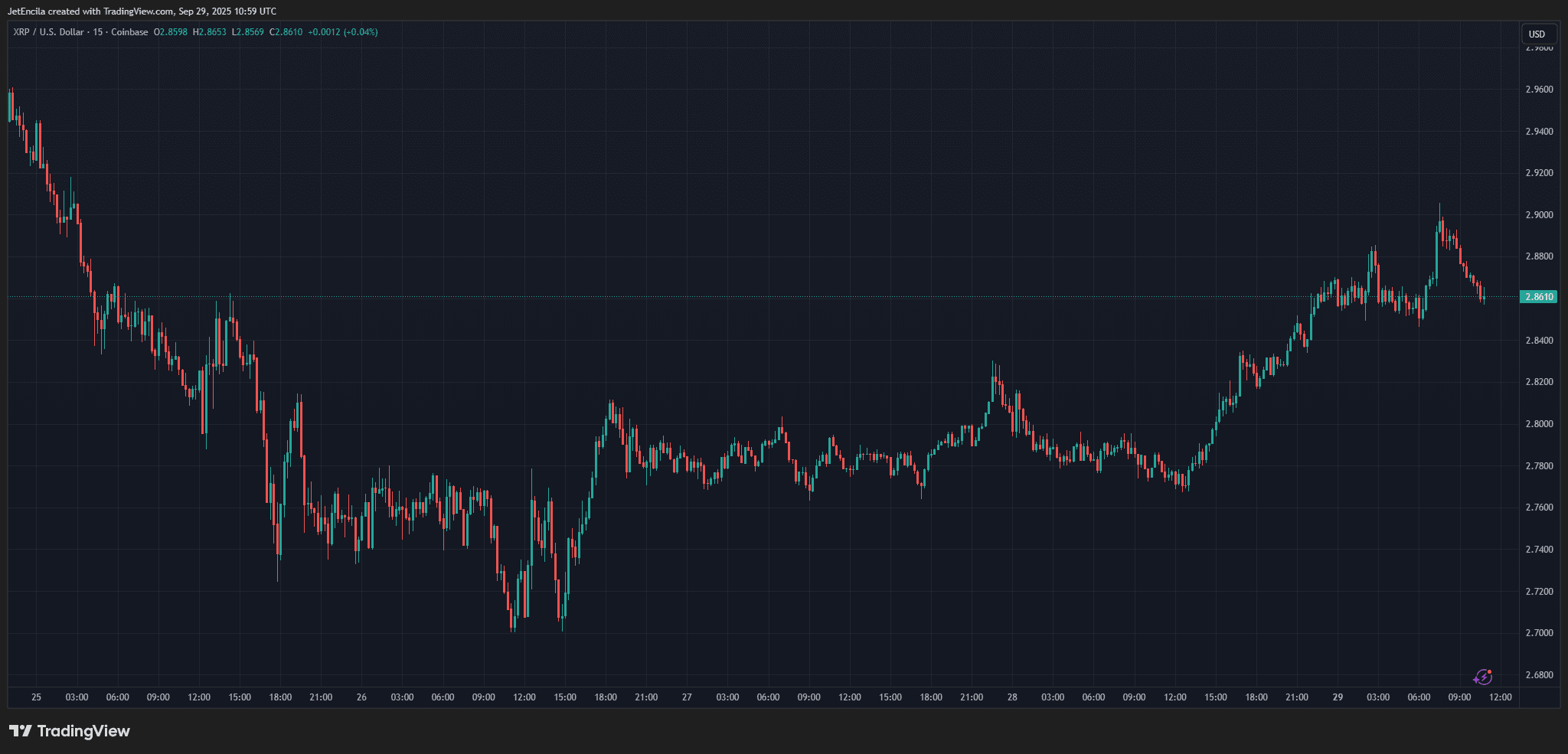Click the XRP / U.S. Dollar symbol title
This screenshot has width=1568, height=754.
click(48, 32)
